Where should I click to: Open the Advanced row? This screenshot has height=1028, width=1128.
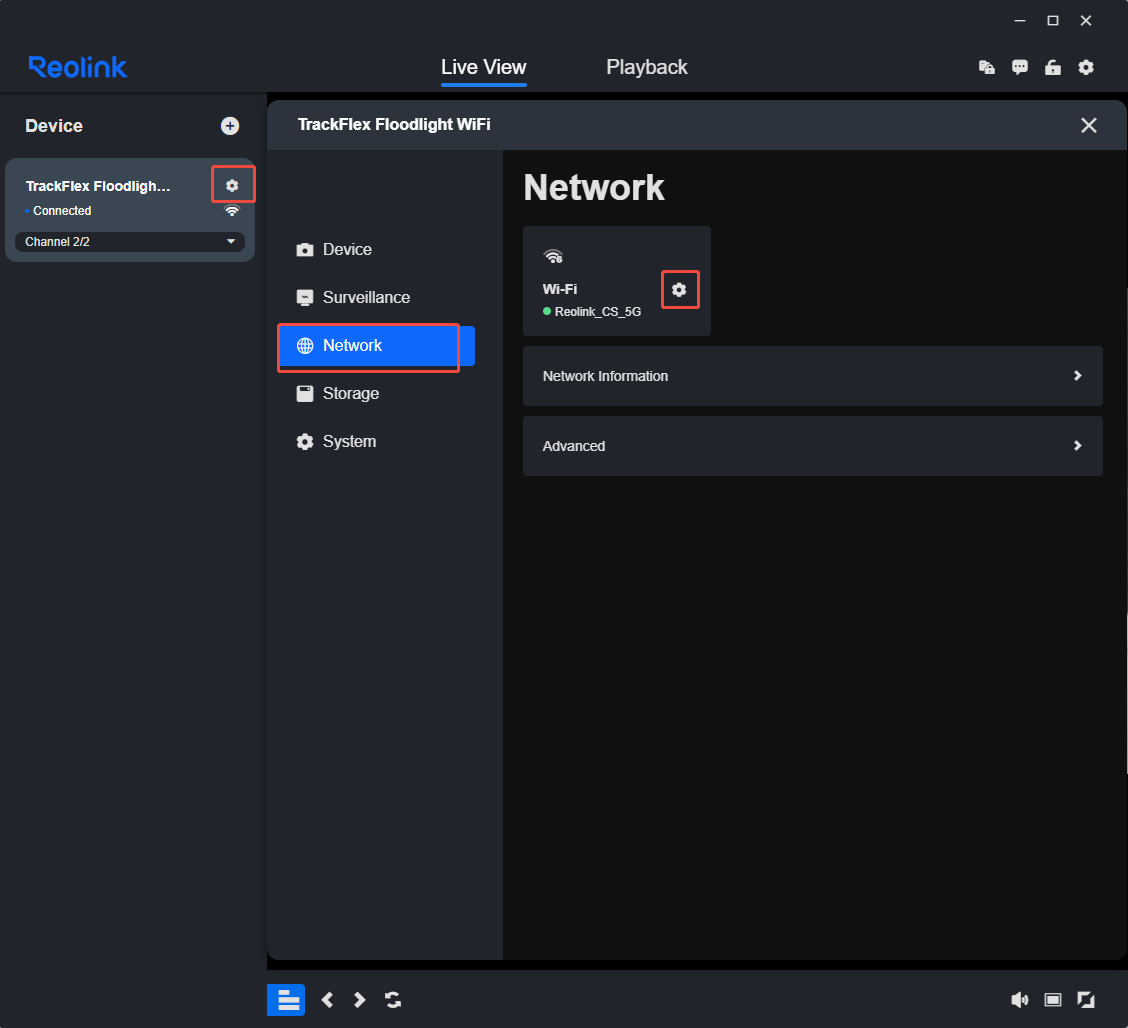[812, 445]
